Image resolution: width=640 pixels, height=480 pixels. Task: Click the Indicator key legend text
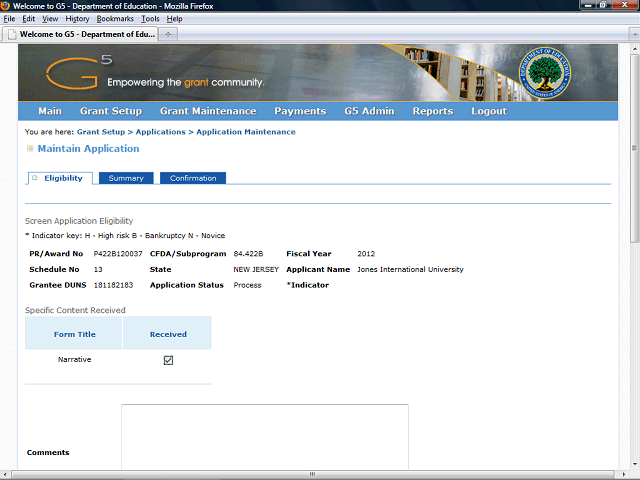(125, 236)
